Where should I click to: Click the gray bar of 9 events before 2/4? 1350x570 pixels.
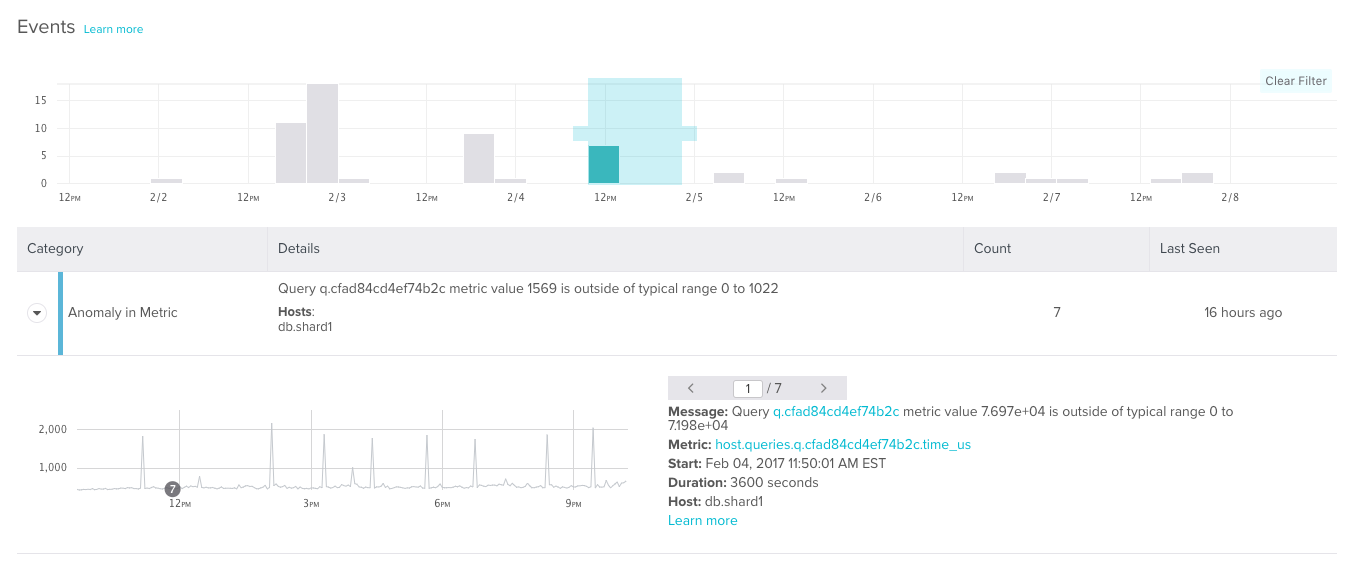[479, 158]
